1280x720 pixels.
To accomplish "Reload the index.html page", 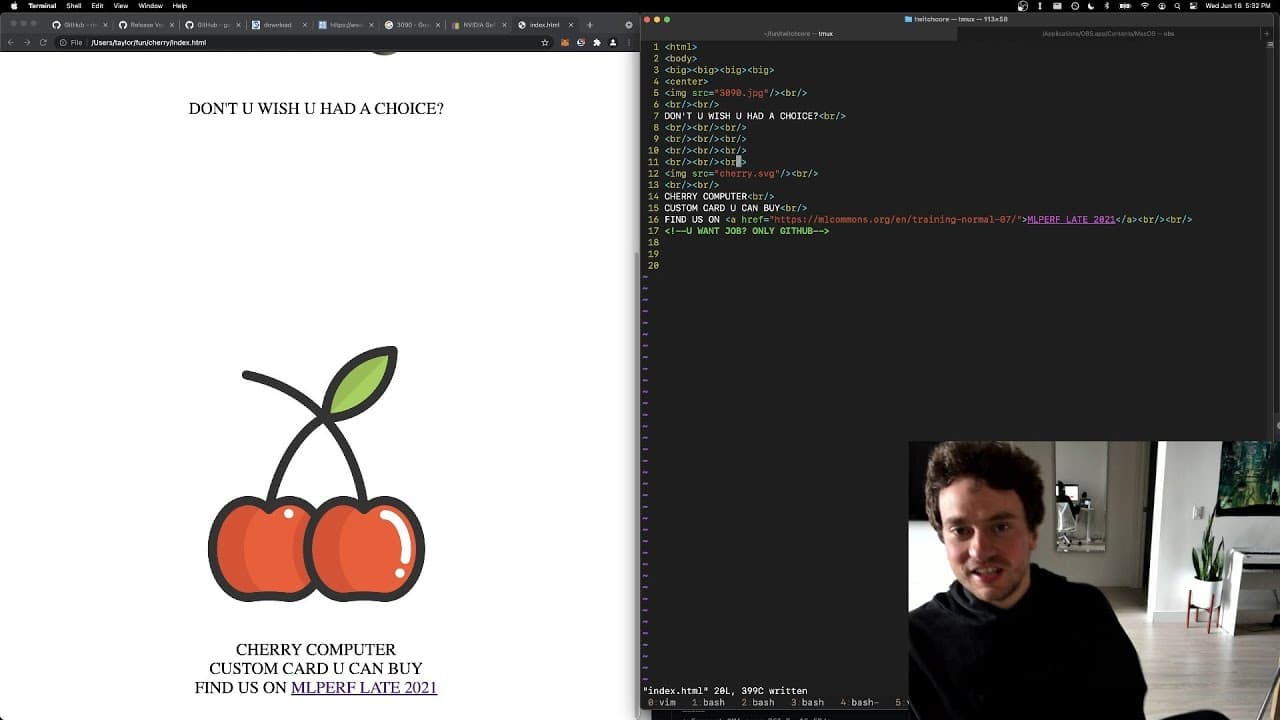I will pyautogui.click(x=43, y=43).
